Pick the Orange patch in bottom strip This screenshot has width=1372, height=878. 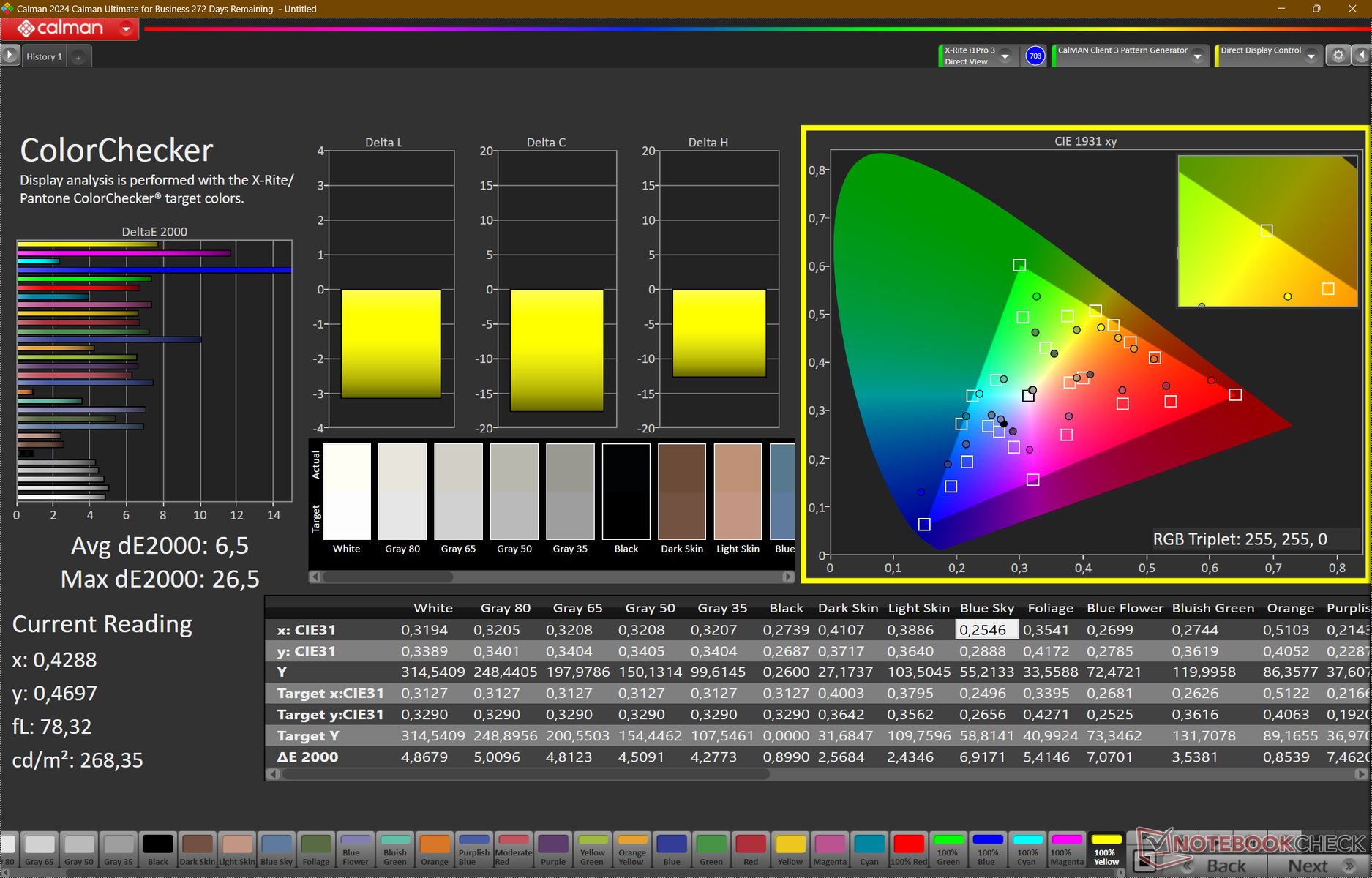(x=435, y=849)
